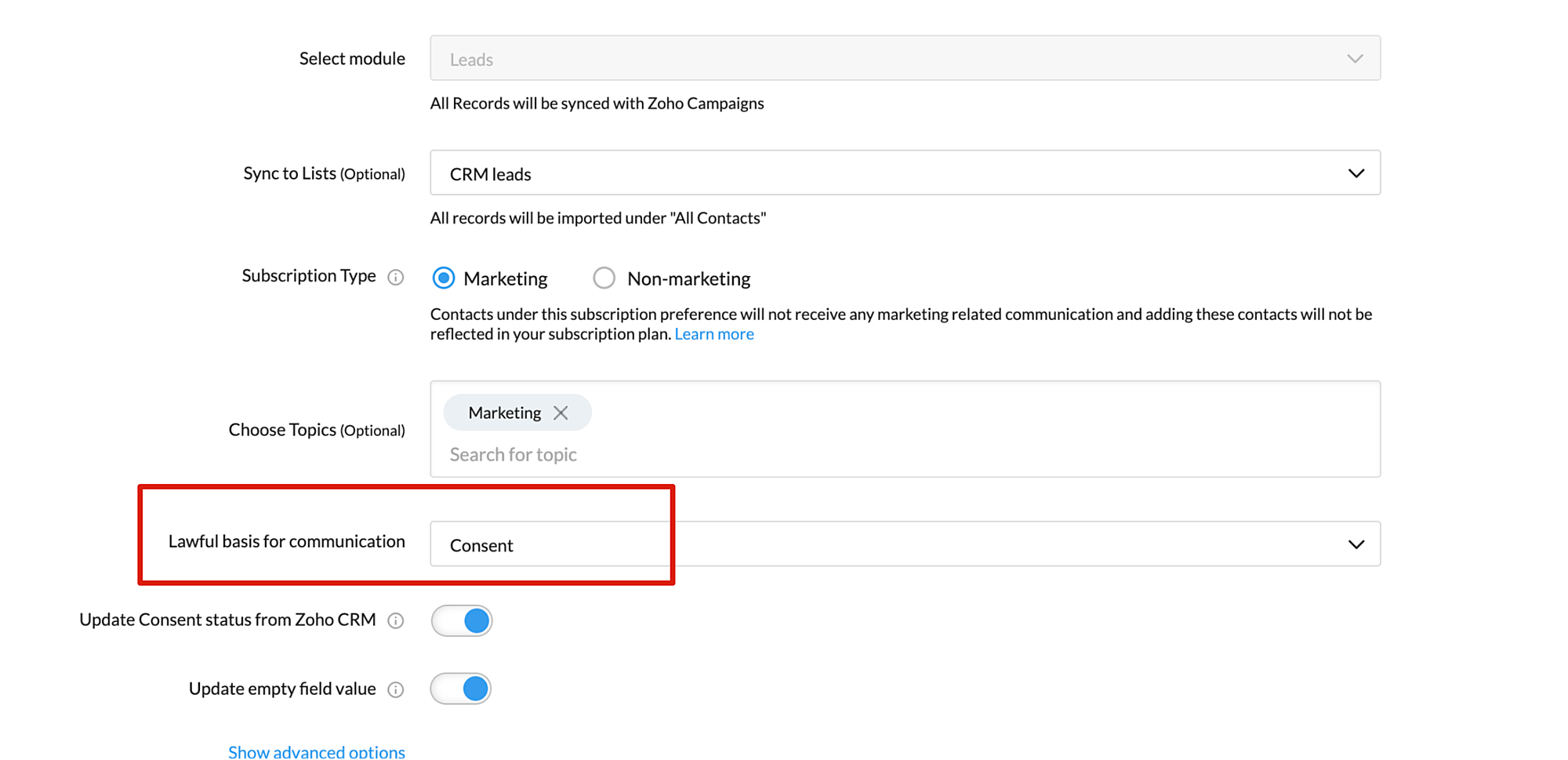Select the Non-marketing radio option

point(604,278)
